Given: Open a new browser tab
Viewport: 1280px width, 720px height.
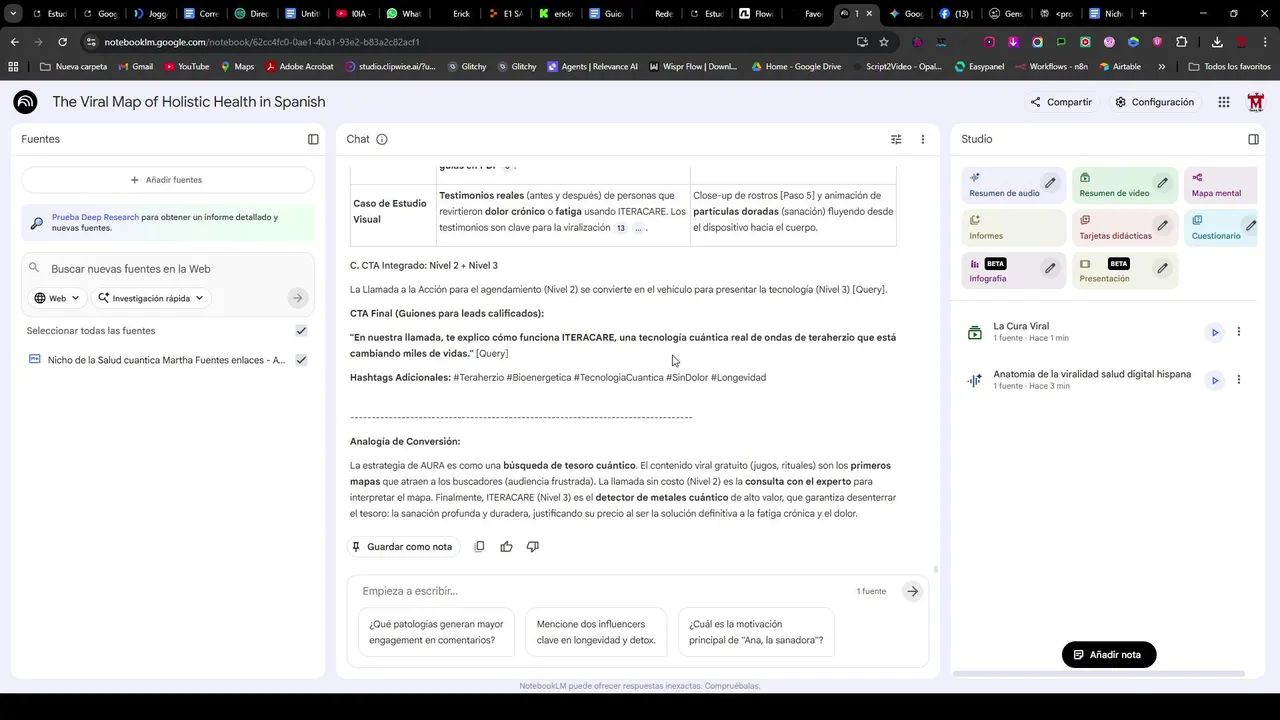Looking at the screenshot, I should coord(1143,14).
